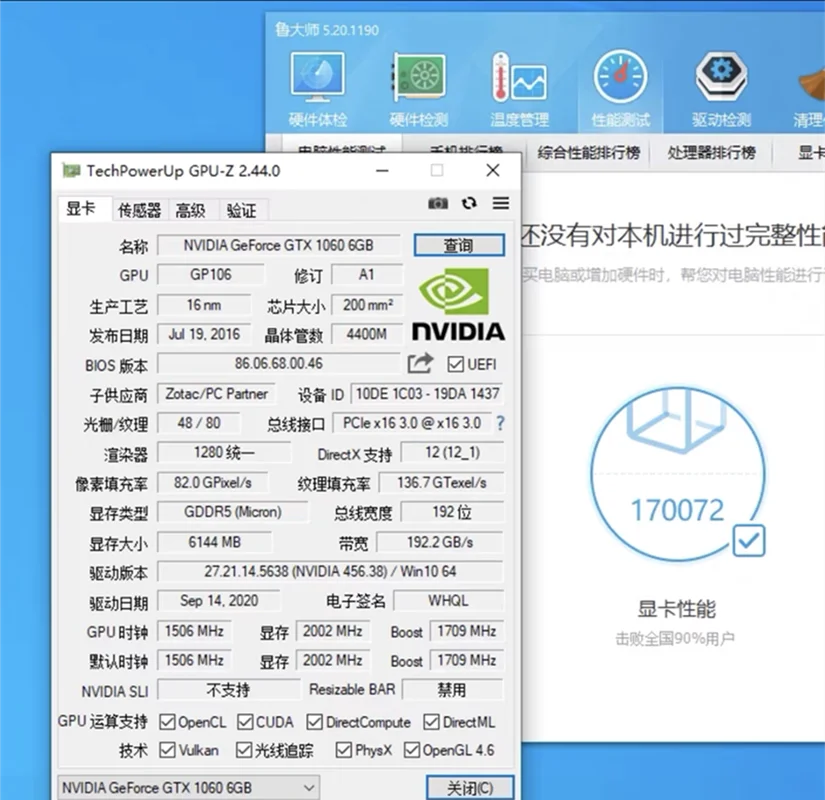
Task: Switch to the 传感器 sensors tab
Action: [140, 210]
